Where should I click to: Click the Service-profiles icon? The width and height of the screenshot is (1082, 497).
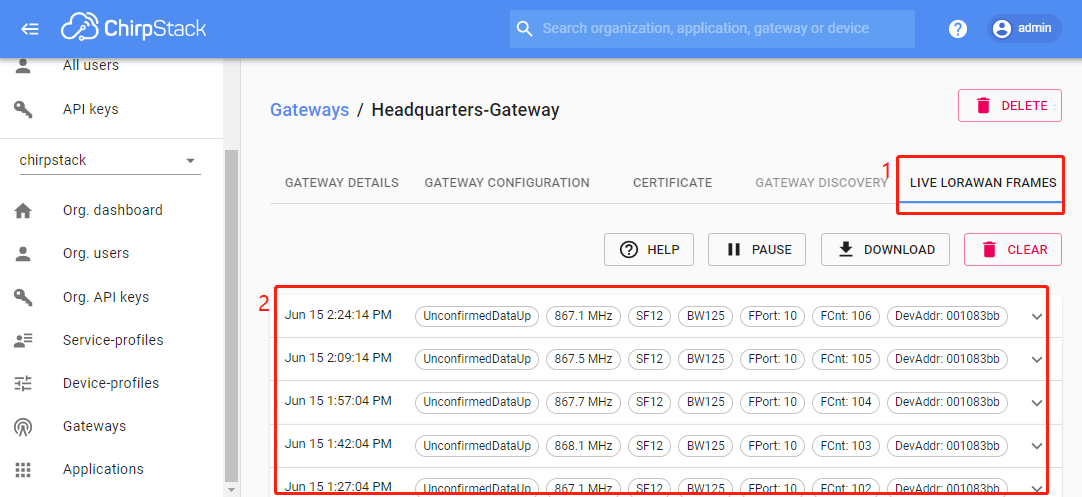(23, 340)
